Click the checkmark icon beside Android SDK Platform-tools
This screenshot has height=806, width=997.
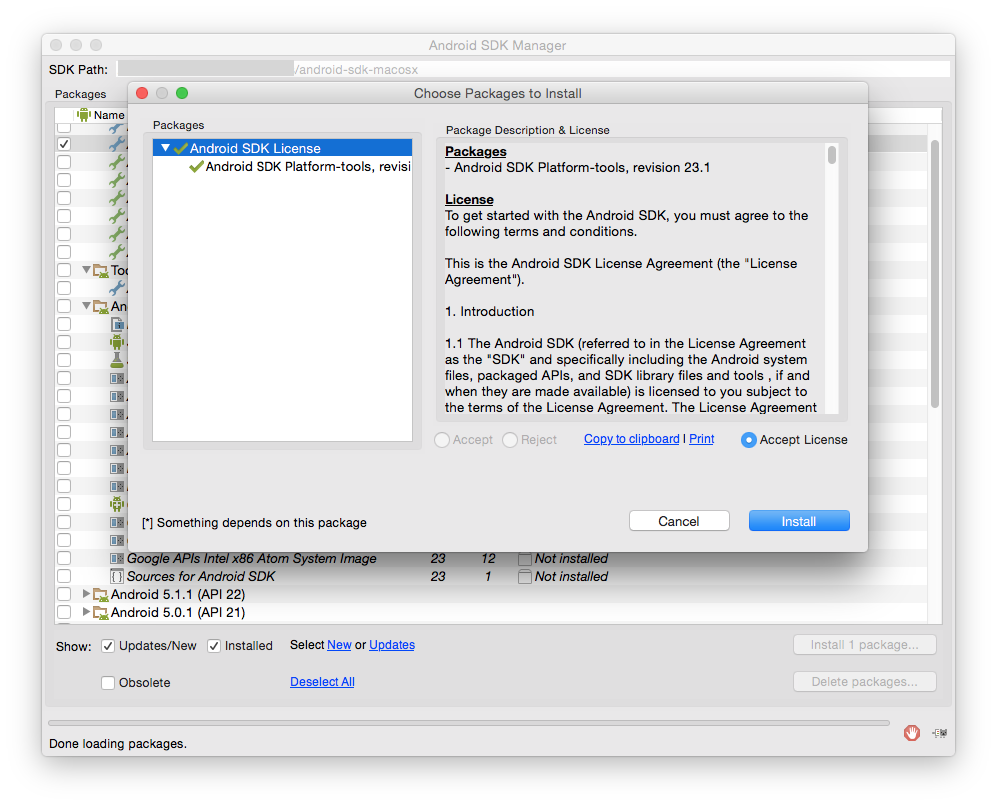(x=196, y=167)
